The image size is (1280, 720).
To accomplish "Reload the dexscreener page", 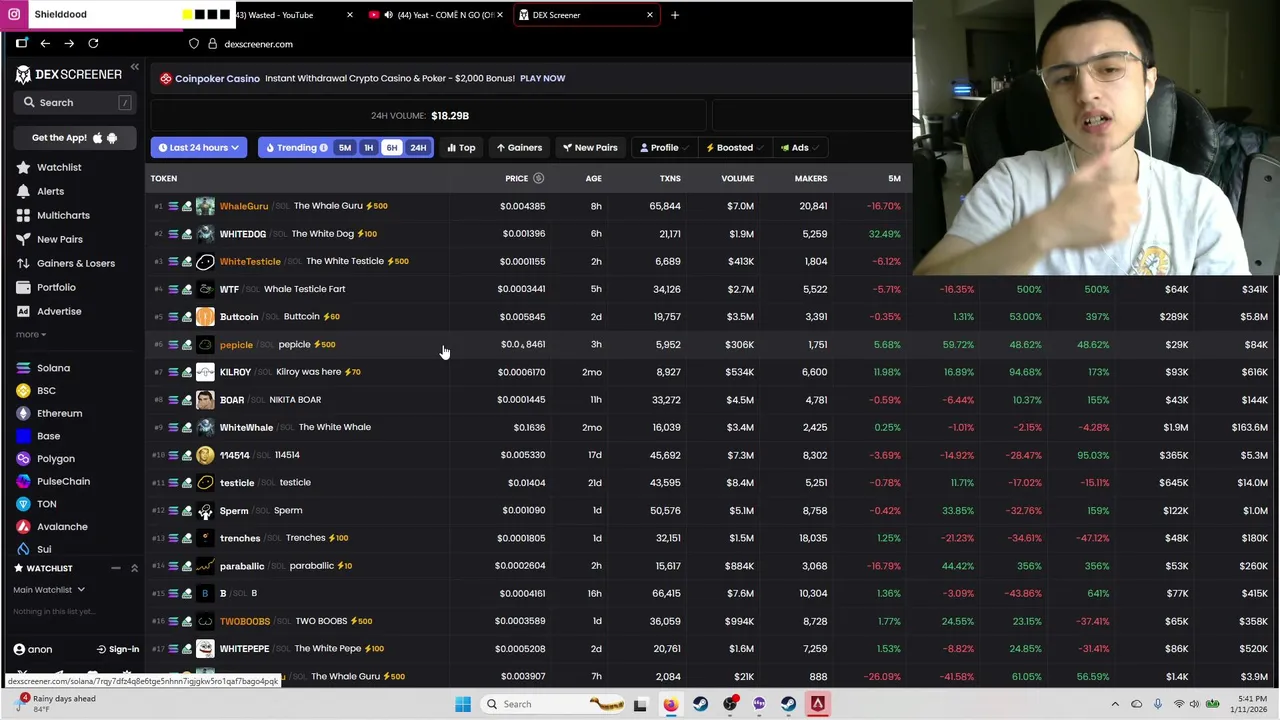I will [x=93, y=44].
